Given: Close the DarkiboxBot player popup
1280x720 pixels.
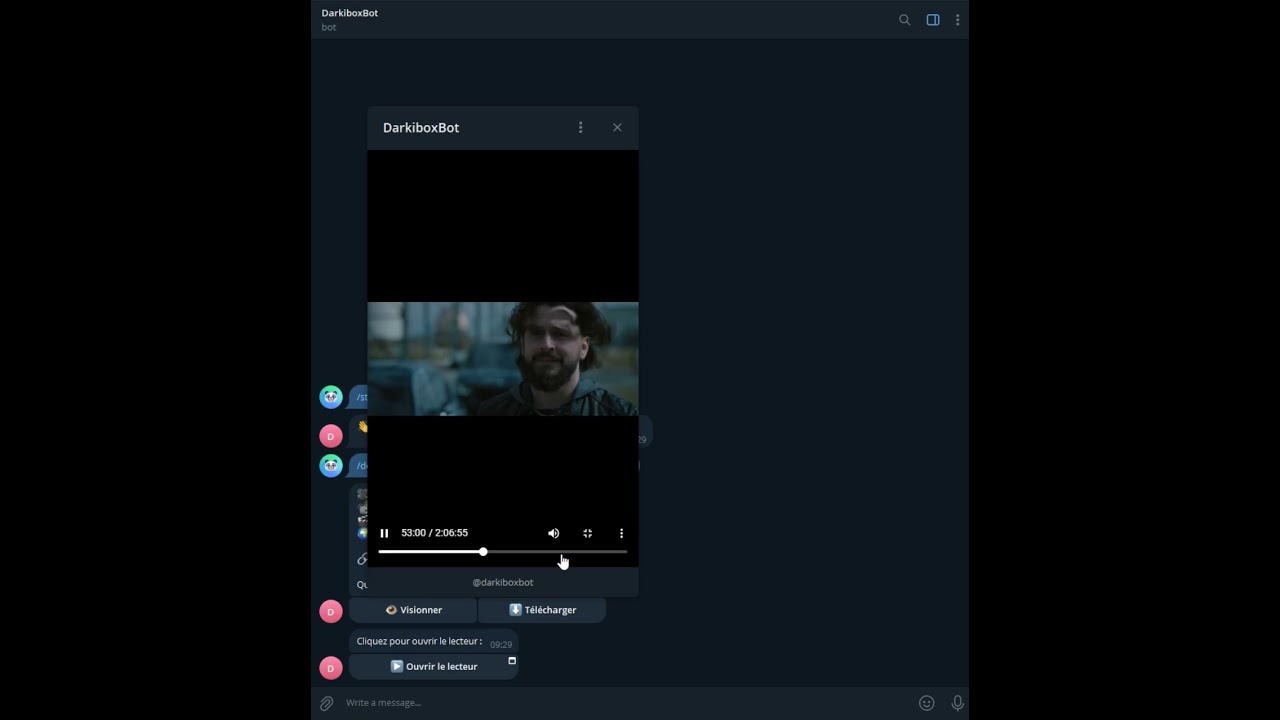Looking at the screenshot, I should point(617,127).
